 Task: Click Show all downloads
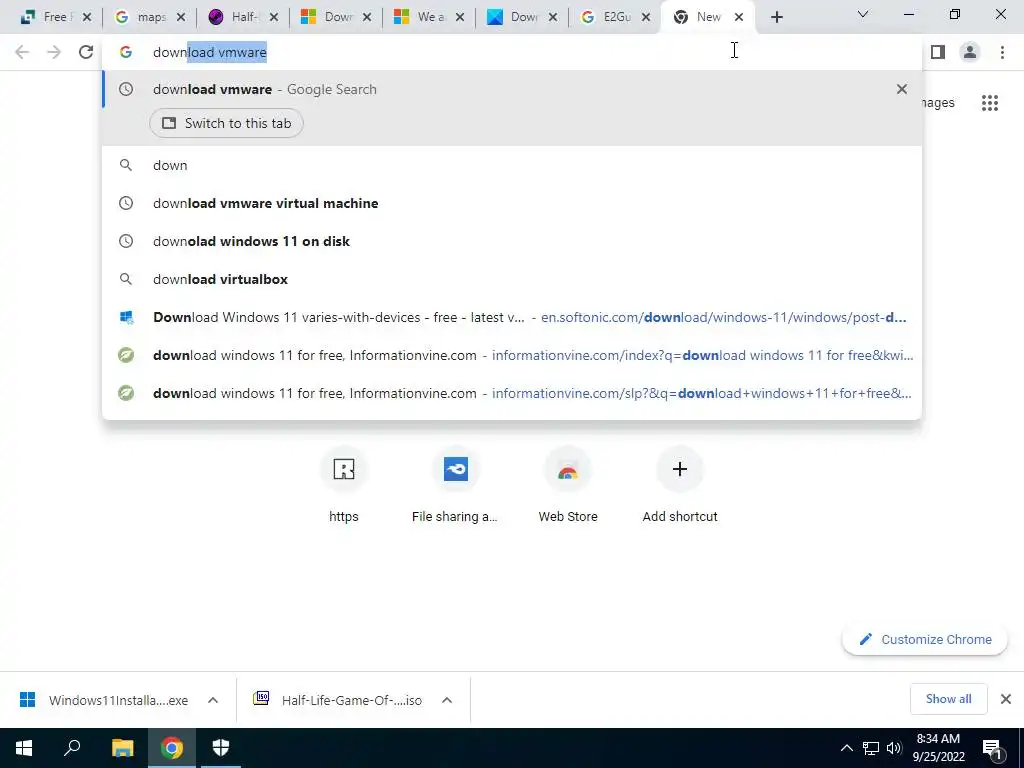click(x=948, y=699)
